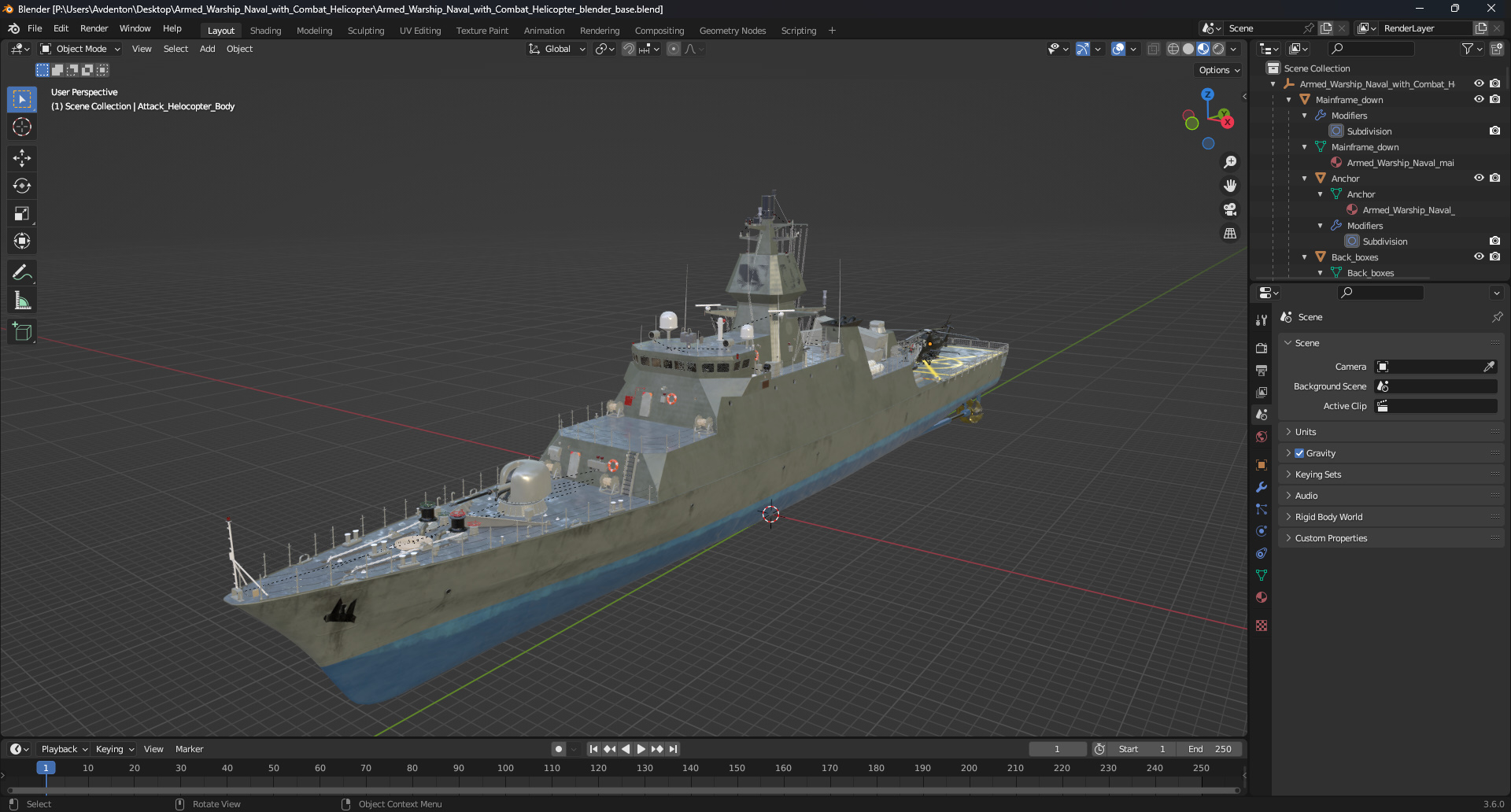Toggle X-ray mode in viewport header

pyautogui.click(x=1154, y=49)
